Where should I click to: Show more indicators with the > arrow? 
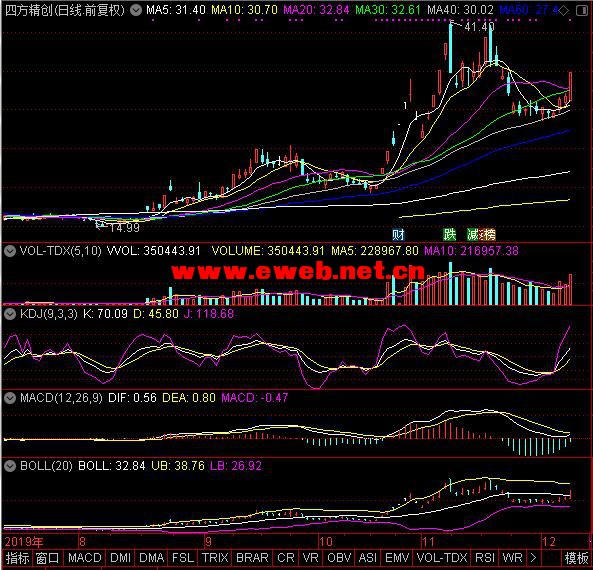click(x=533, y=558)
